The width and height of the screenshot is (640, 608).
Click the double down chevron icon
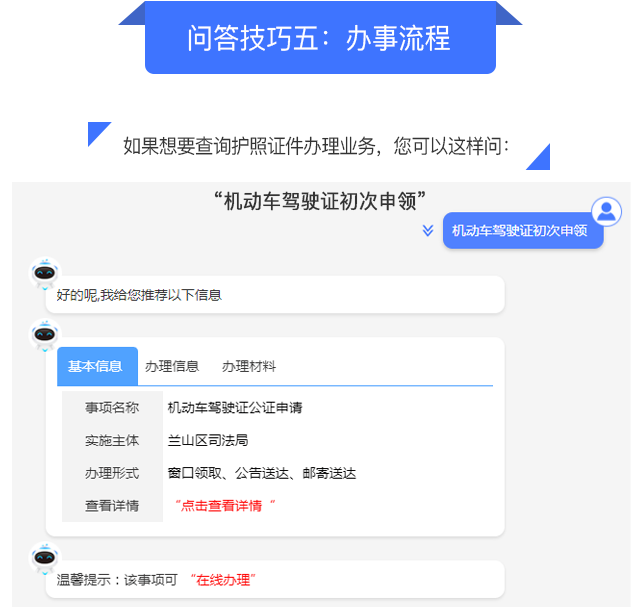coord(428,230)
